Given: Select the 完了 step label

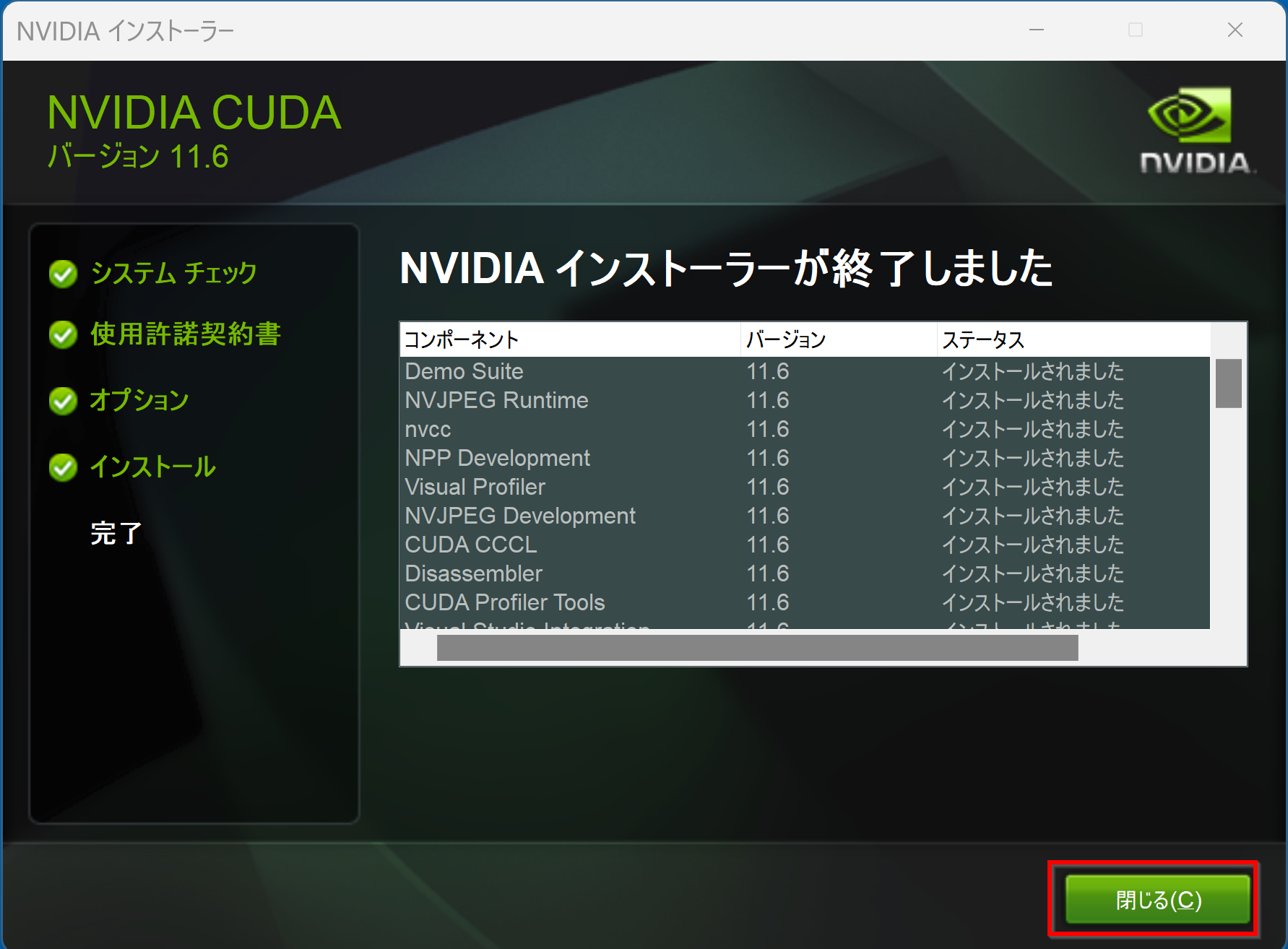Looking at the screenshot, I should tap(116, 533).
